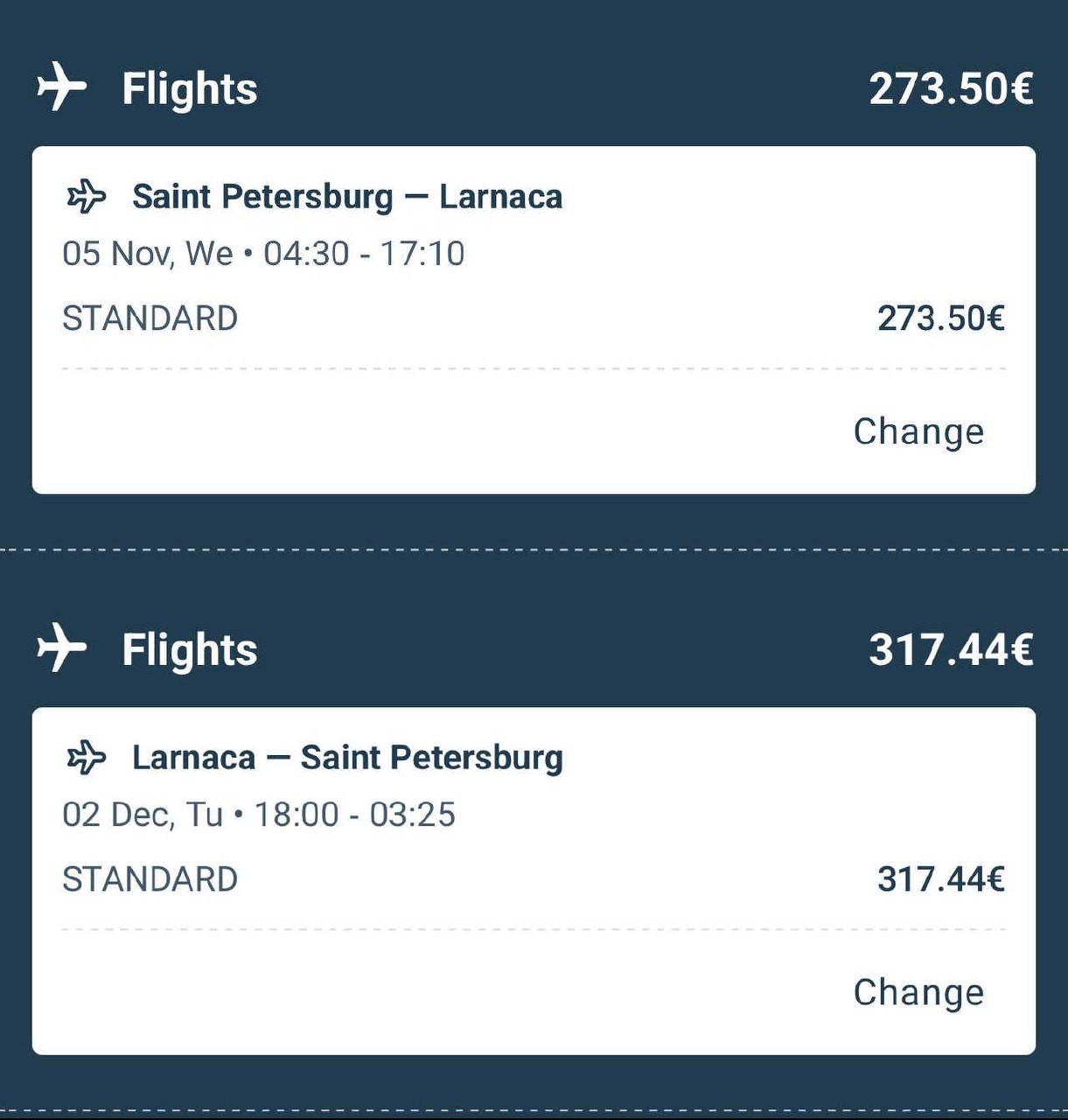The width and height of the screenshot is (1068, 1120).
Task: Click the STANDARD fare label on the outbound flight
Action: [x=150, y=318]
